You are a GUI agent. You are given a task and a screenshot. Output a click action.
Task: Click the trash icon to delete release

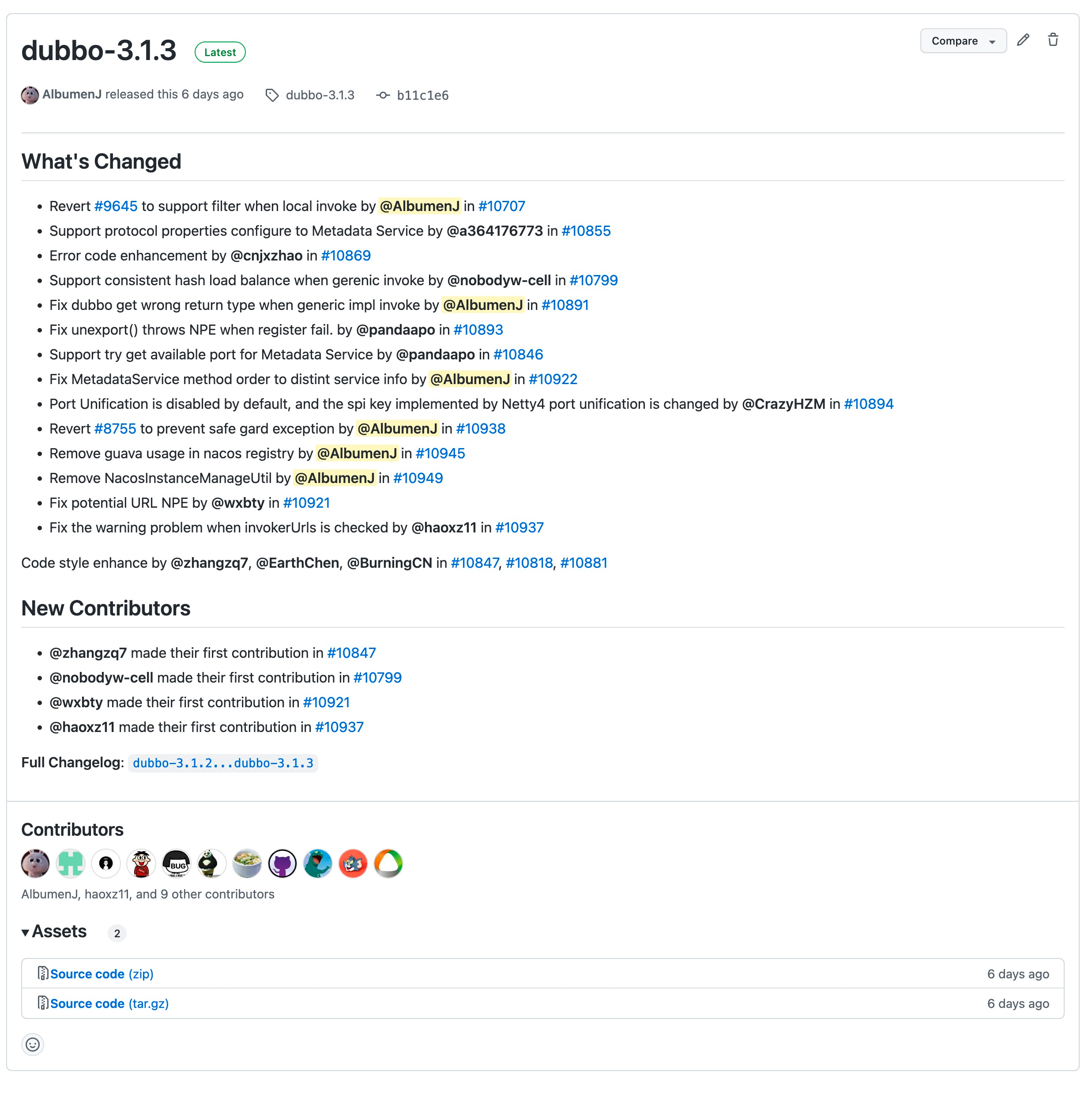[x=1053, y=40]
